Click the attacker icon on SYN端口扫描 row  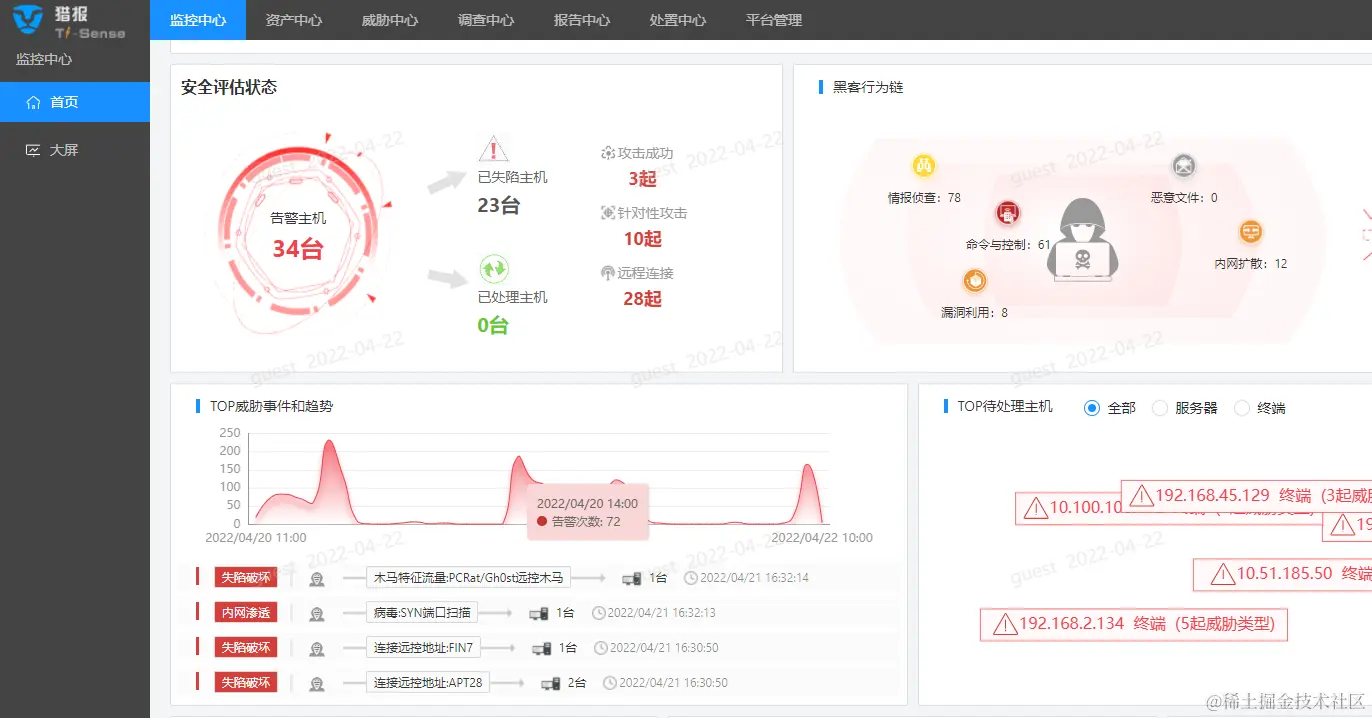[317, 613]
